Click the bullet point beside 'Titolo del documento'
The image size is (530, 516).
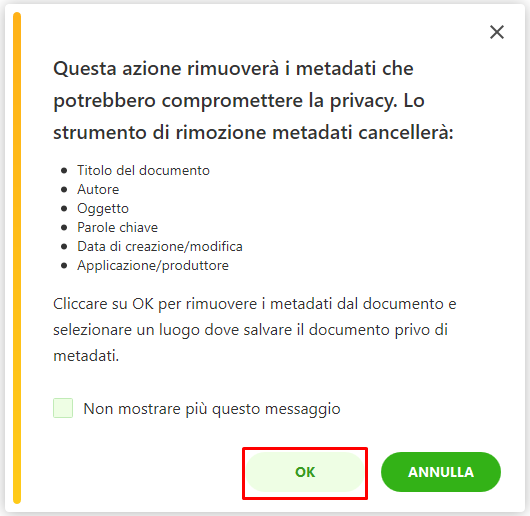64,170
